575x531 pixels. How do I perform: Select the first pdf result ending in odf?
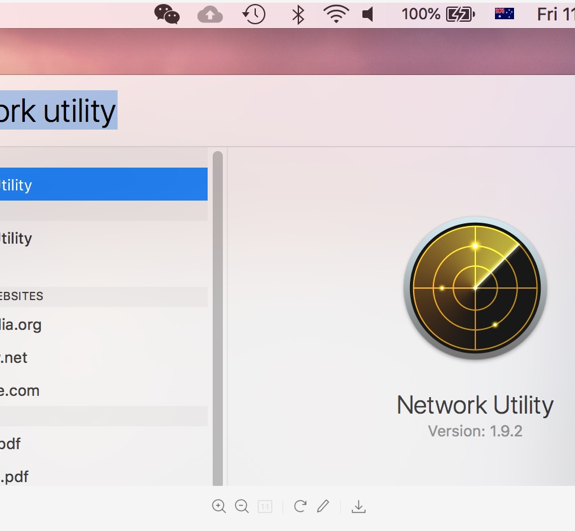104,443
